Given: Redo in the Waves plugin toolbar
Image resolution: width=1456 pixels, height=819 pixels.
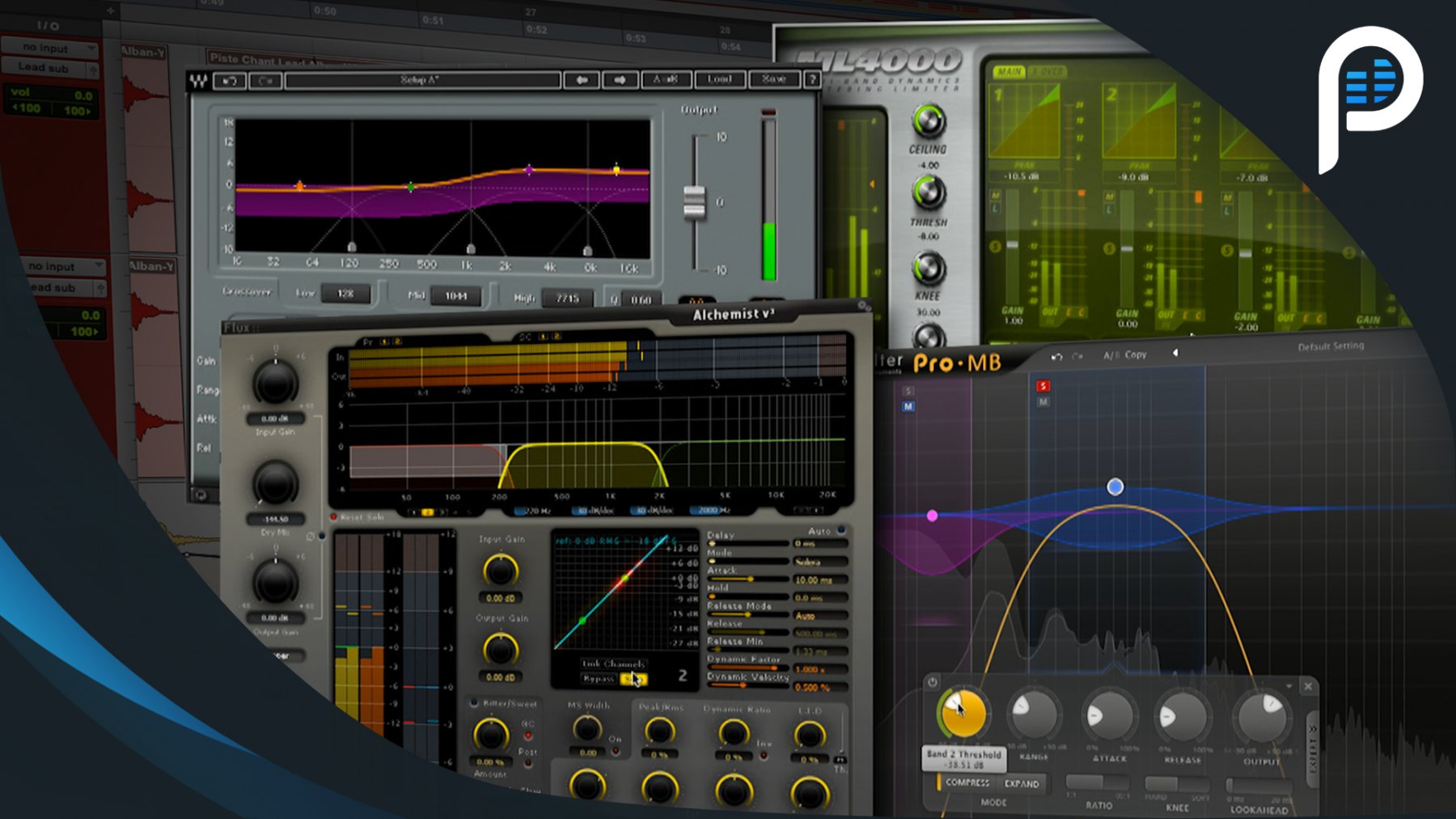Looking at the screenshot, I should (265, 80).
